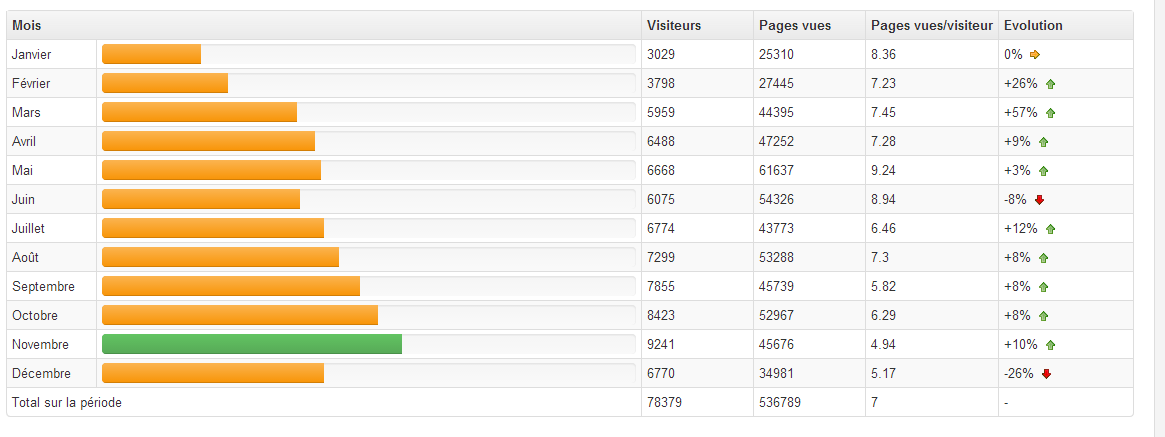
Task: Click the orange bar for Septembre
Action: 231,286
